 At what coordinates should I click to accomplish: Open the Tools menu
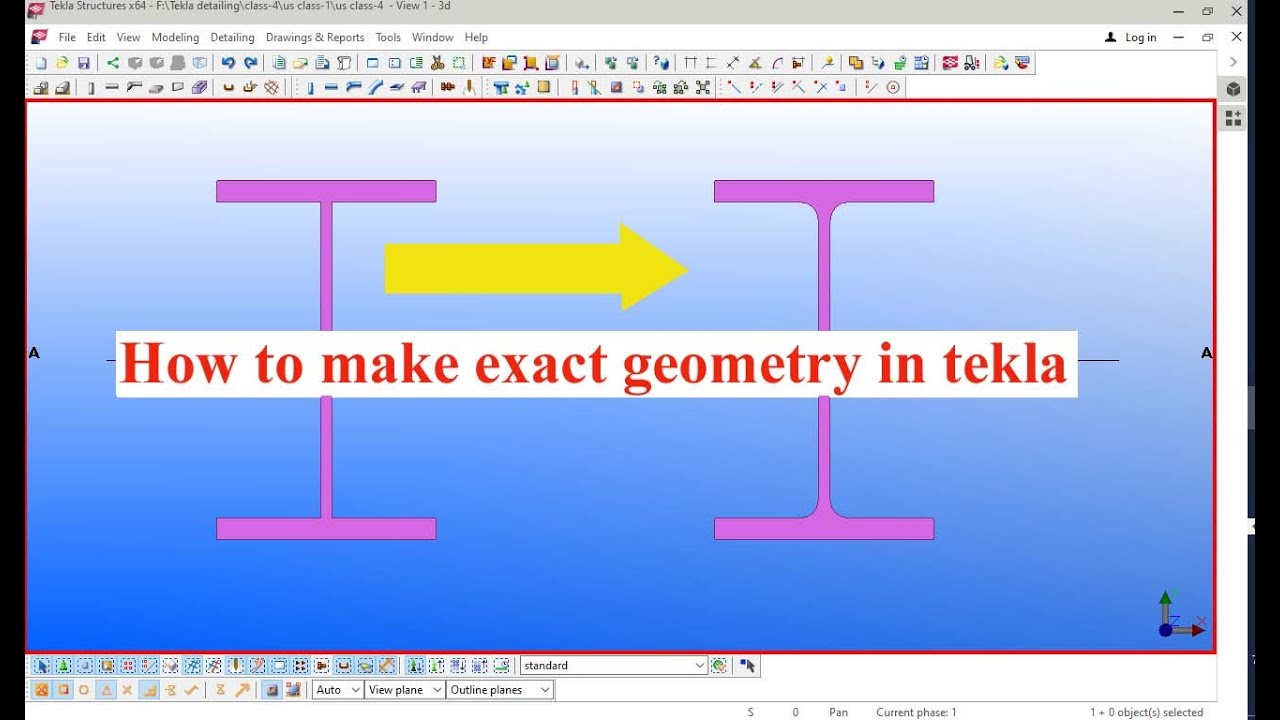pos(388,37)
